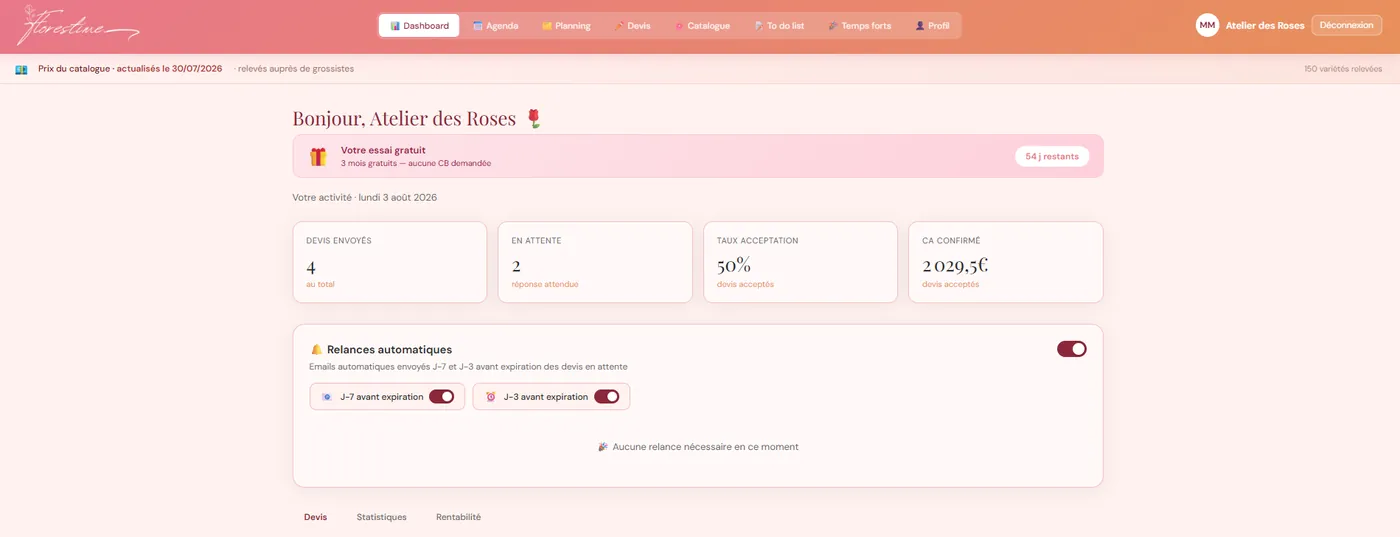Click the Votre essai gratuit heading
This screenshot has height=537, width=1400.
point(383,150)
